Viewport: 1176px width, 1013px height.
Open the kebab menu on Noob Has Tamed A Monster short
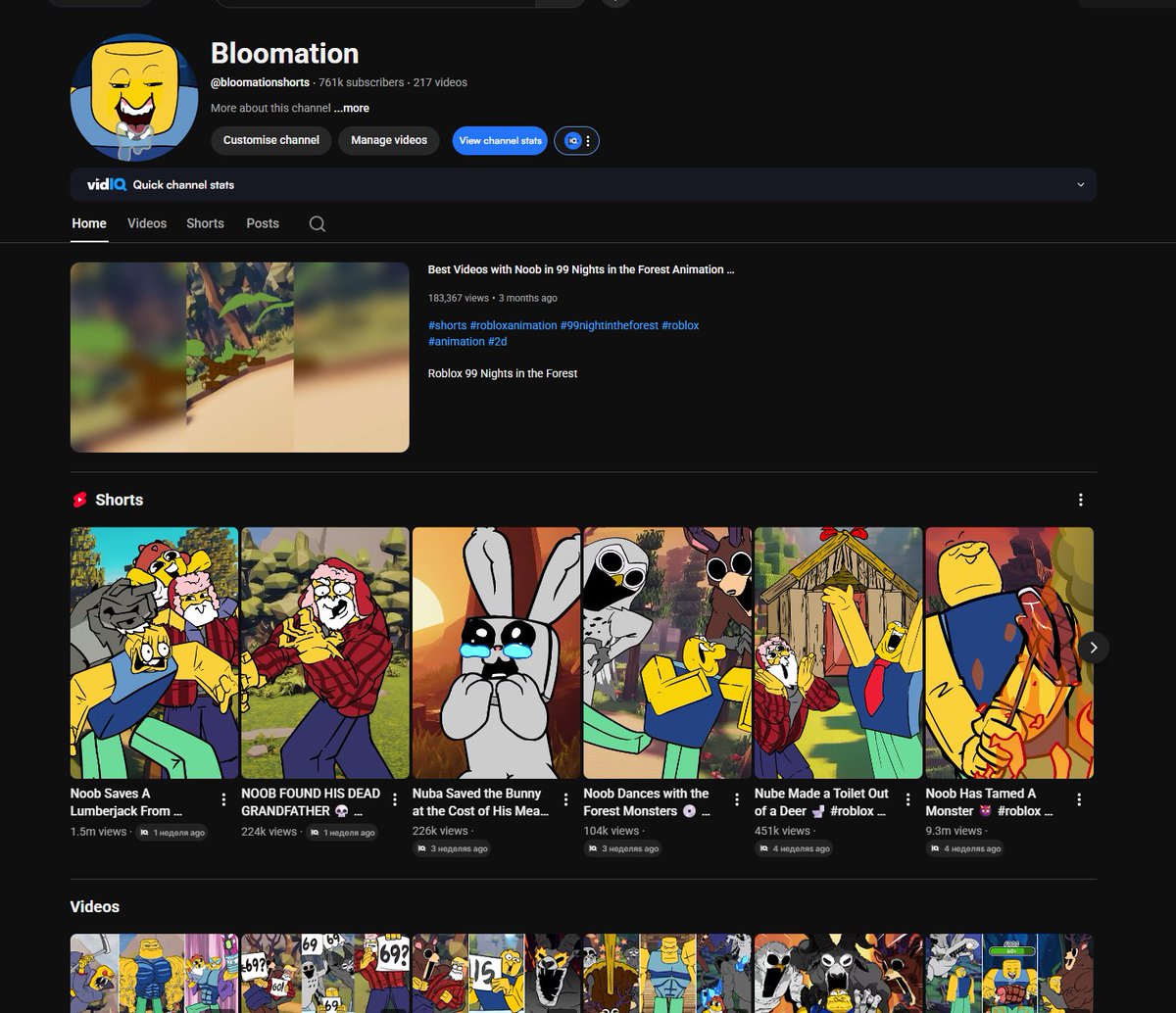pos(1079,798)
